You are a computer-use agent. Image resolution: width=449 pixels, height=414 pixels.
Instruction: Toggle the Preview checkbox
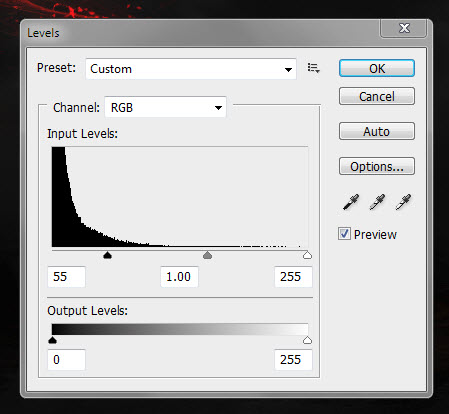(344, 234)
